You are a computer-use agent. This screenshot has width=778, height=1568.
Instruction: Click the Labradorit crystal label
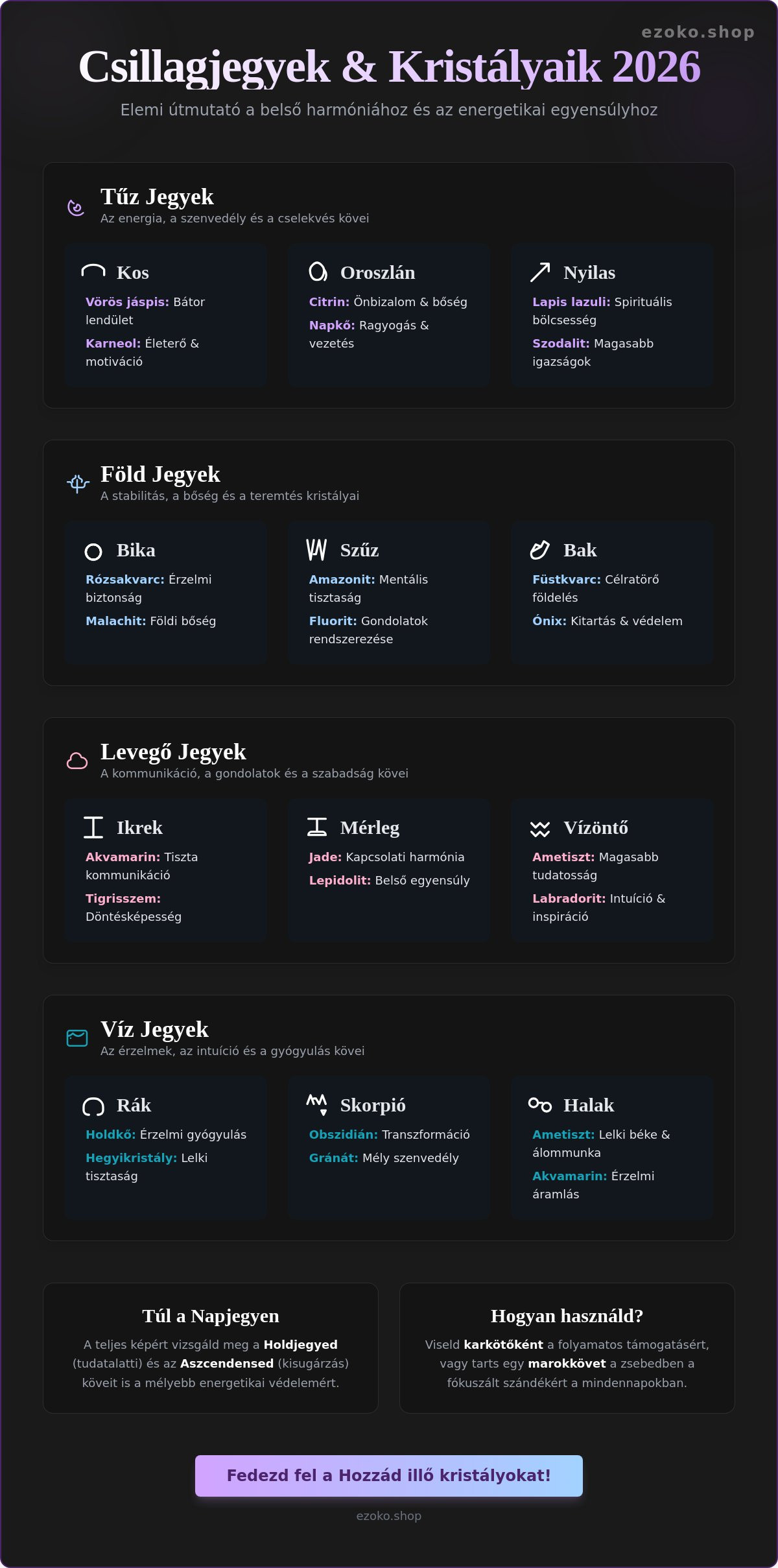pyautogui.click(x=569, y=898)
